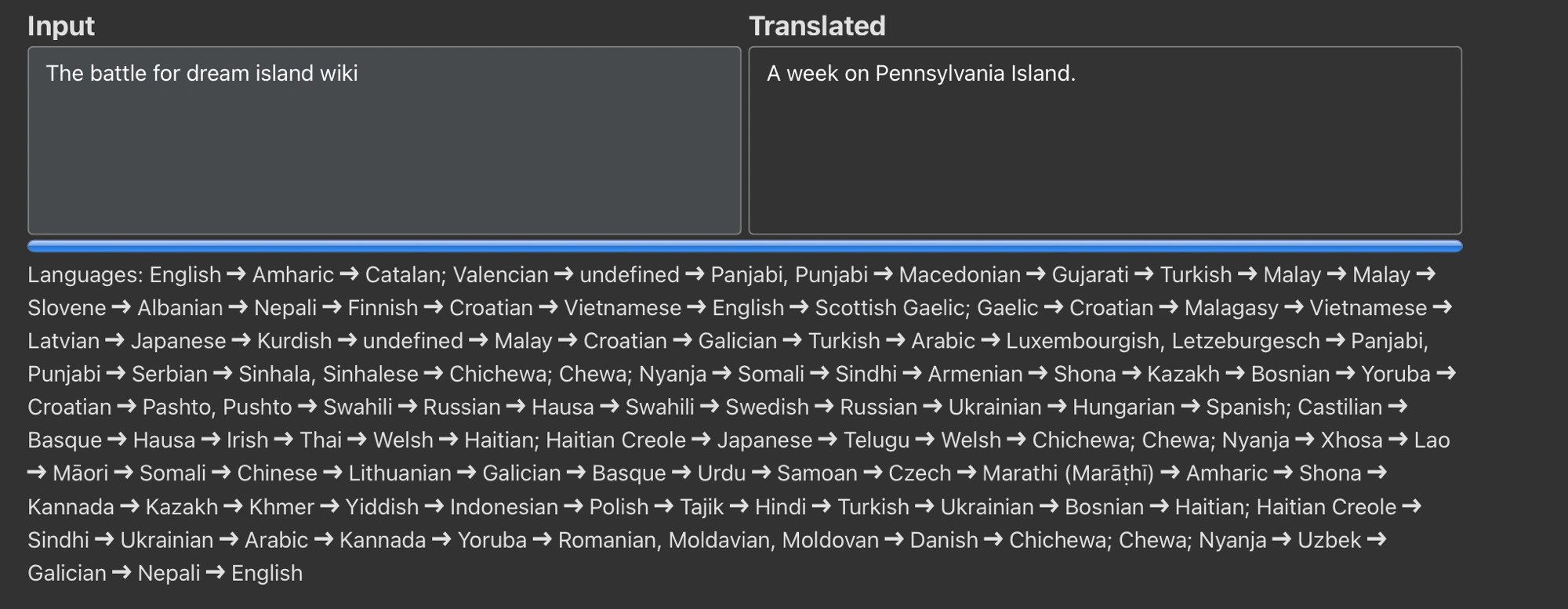
Task: Click the arrow between English and Amharic
Action: point(234,275)
